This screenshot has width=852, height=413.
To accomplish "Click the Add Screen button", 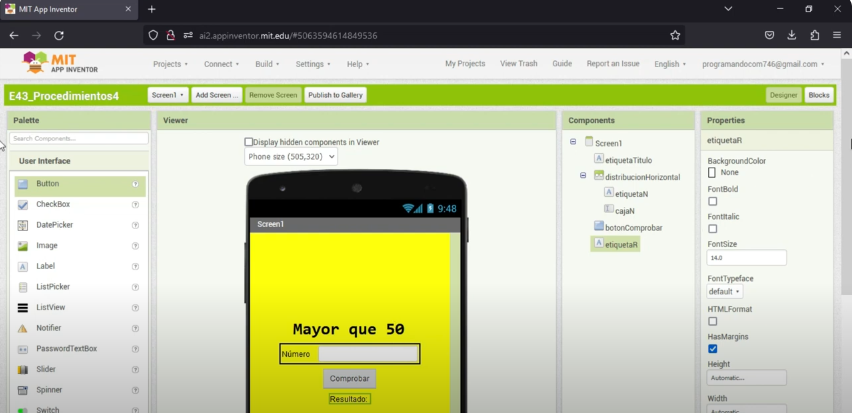I will (217, 95).
